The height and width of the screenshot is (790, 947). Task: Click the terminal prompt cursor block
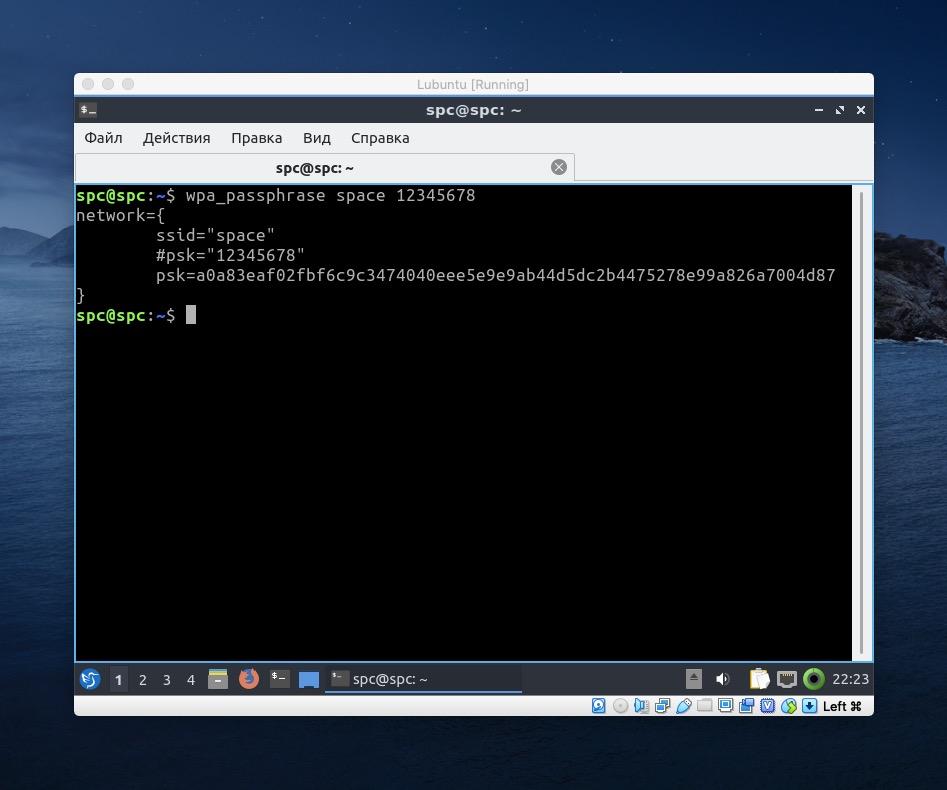point(191,315)
